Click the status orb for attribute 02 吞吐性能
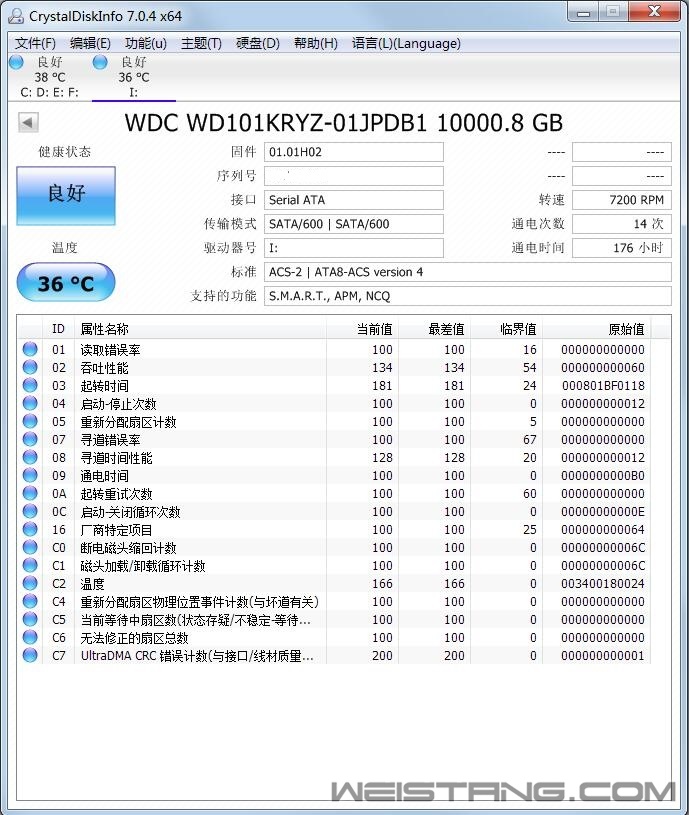 tap(30, 367)
